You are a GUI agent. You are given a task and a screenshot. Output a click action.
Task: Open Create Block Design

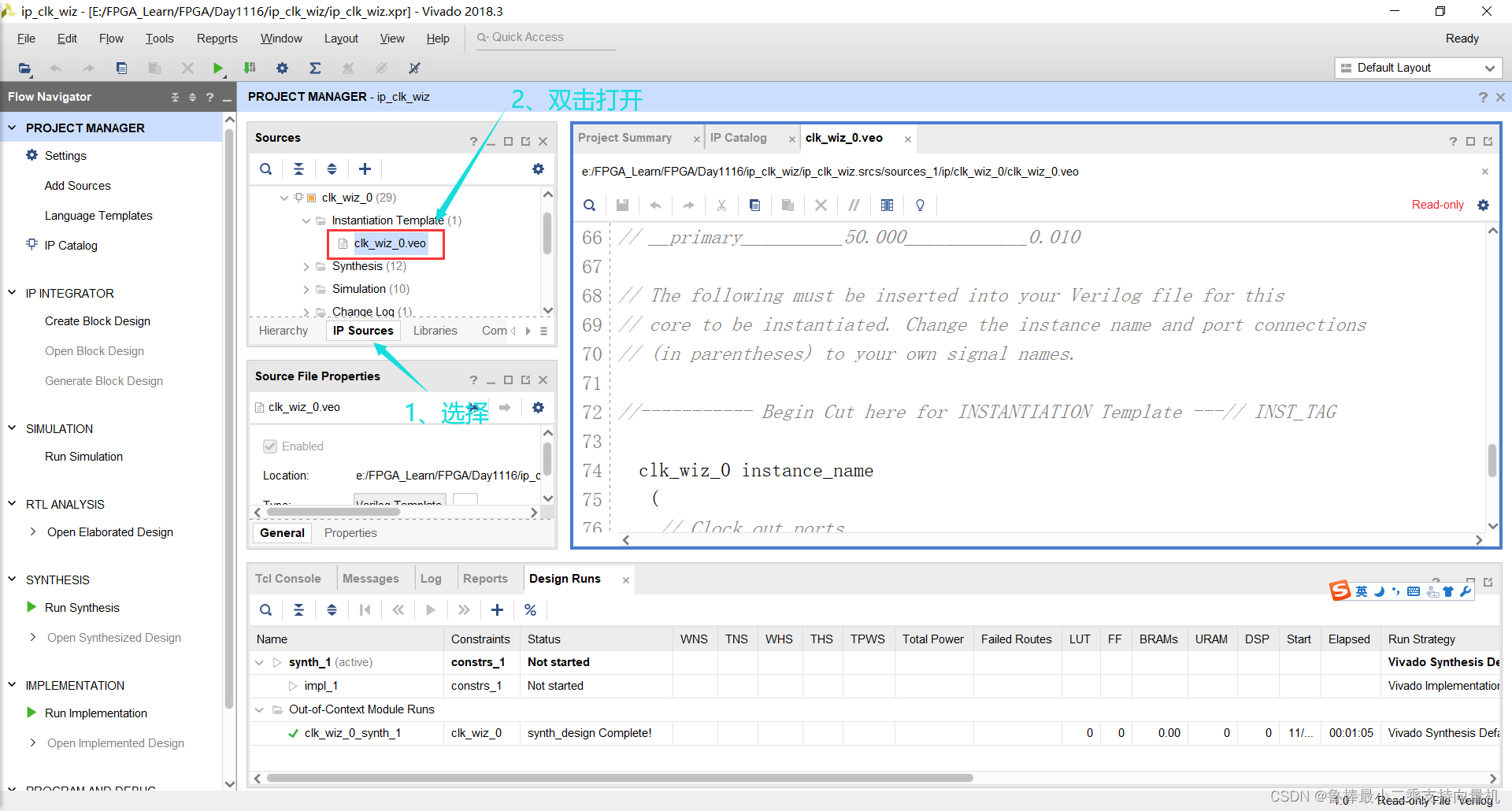coord(98,321)
